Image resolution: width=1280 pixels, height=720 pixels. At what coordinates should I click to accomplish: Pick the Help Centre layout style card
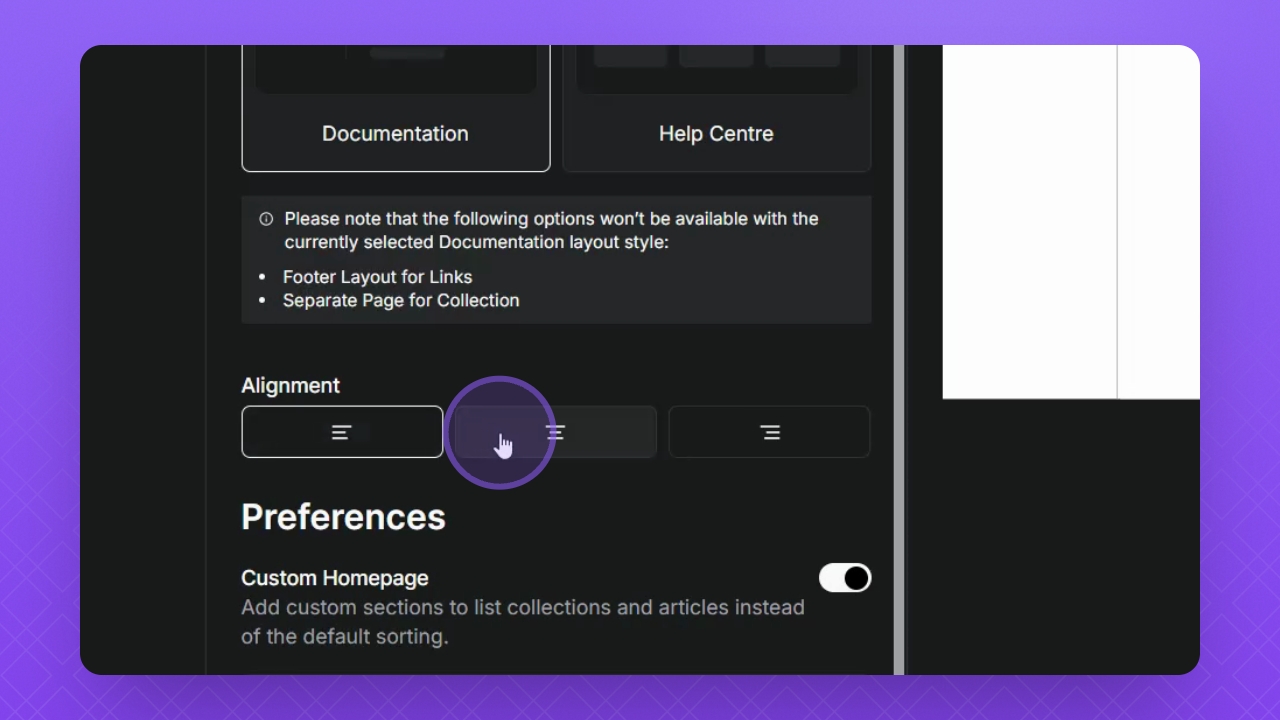click(x=716, y=134)
